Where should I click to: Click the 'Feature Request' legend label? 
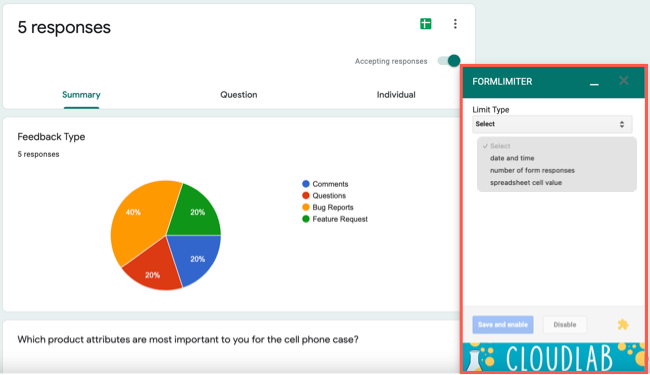pos(340,219)
